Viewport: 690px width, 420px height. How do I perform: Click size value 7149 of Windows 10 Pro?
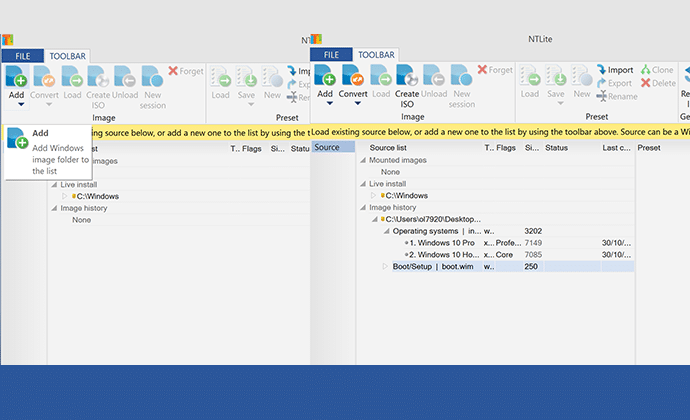coord(533,243)
